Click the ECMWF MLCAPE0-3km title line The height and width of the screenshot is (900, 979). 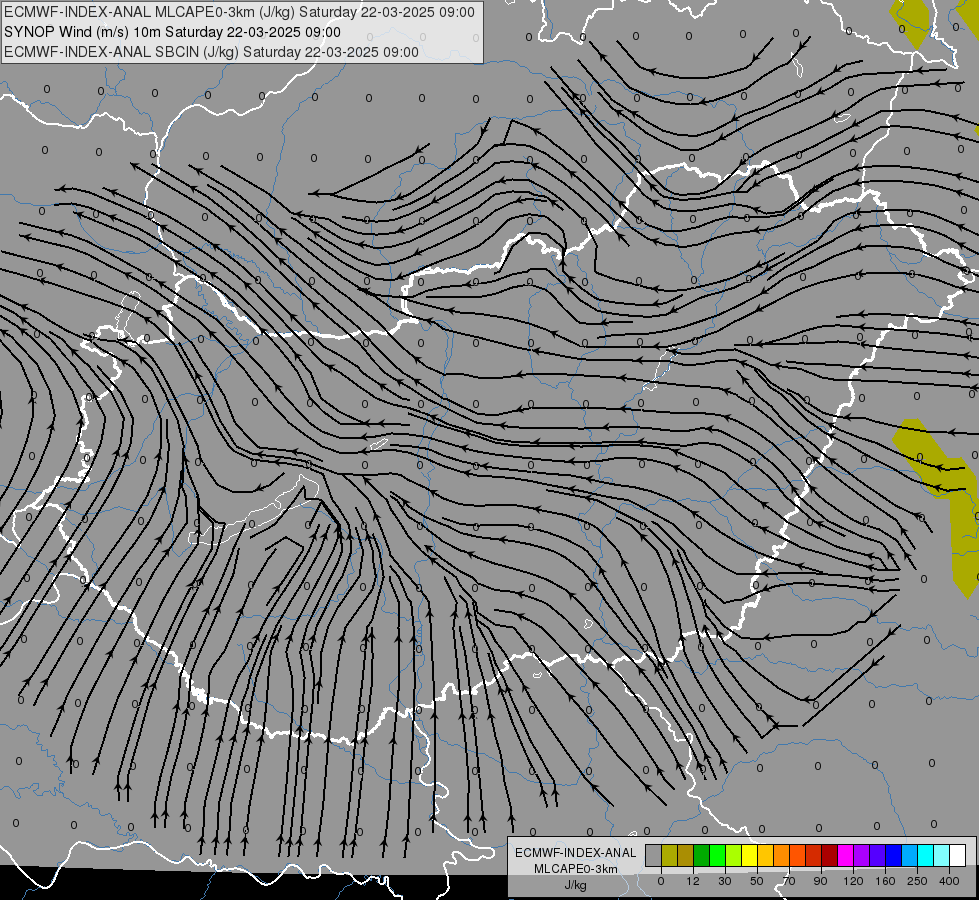(x=239, y=12)
